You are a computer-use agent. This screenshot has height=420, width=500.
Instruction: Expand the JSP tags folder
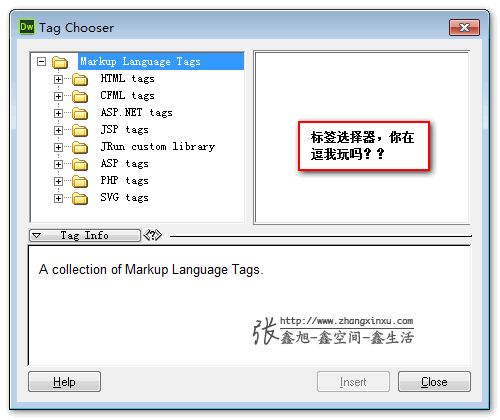click(58, 130)
